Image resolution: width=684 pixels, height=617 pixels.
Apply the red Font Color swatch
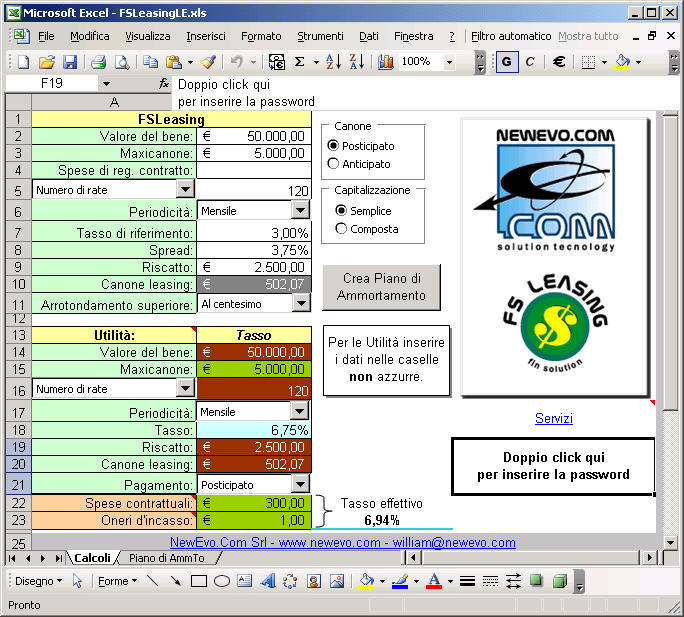point(434,581)
